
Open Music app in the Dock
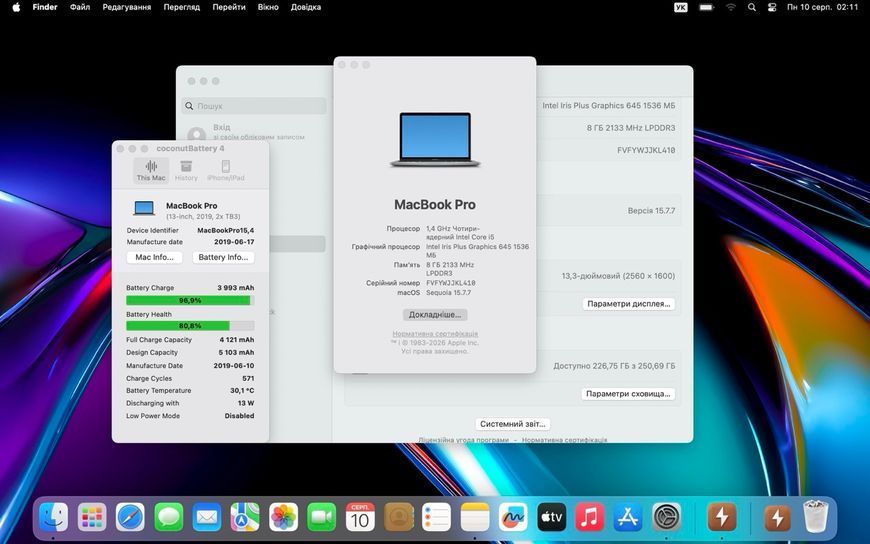(590, 517)
